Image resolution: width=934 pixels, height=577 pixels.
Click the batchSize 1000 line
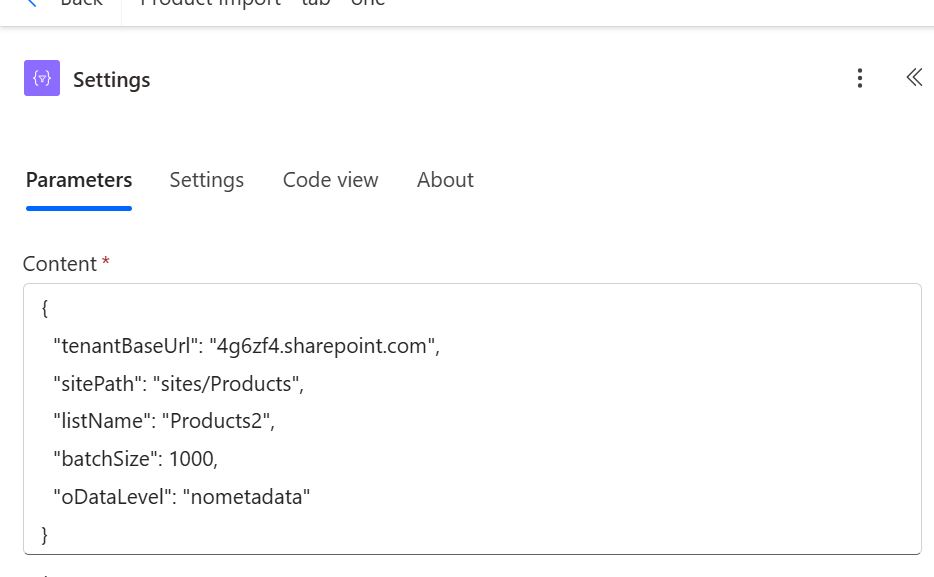click(x=135, y=459)
